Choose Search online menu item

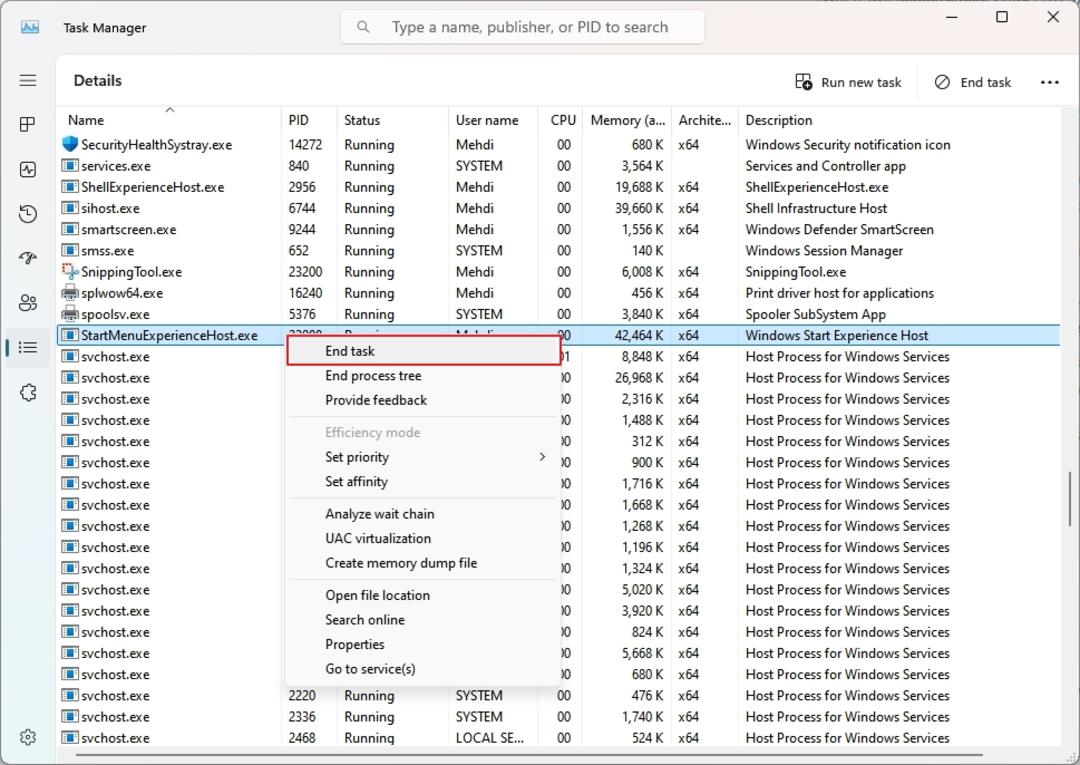423,620
